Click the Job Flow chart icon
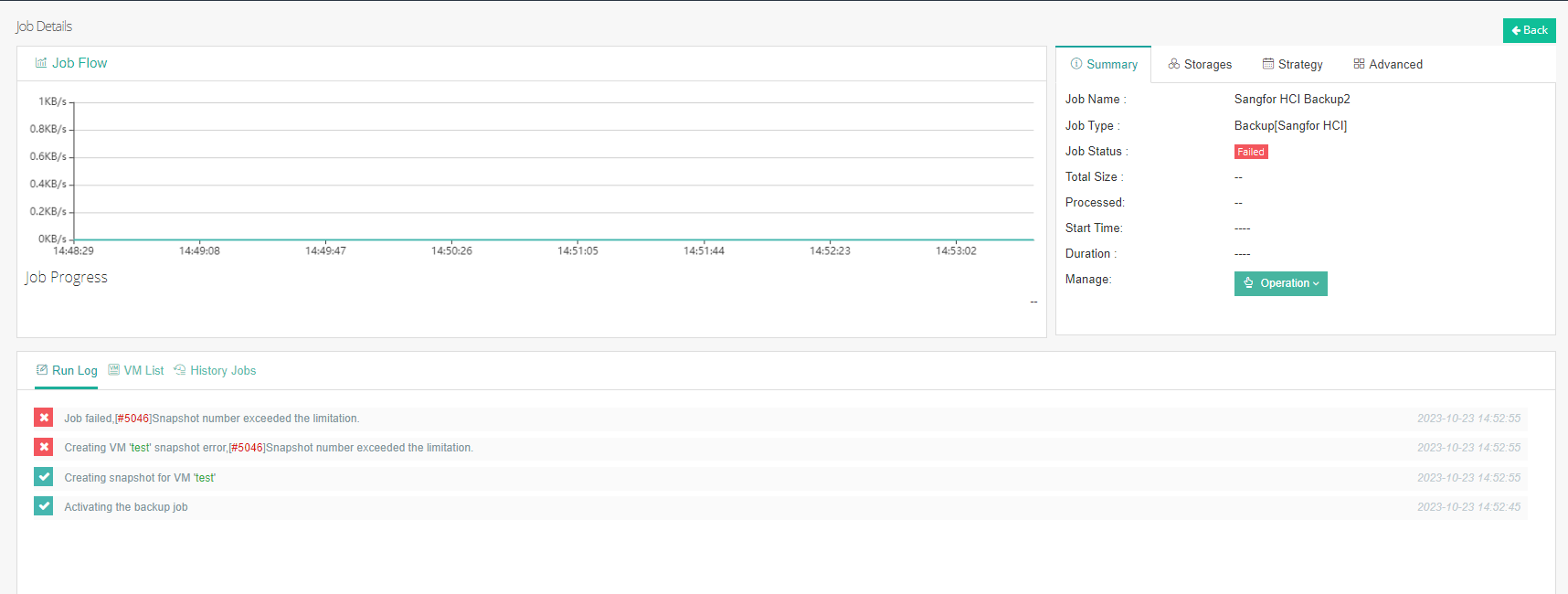The image size is (1568, 594). coord(40,63)
